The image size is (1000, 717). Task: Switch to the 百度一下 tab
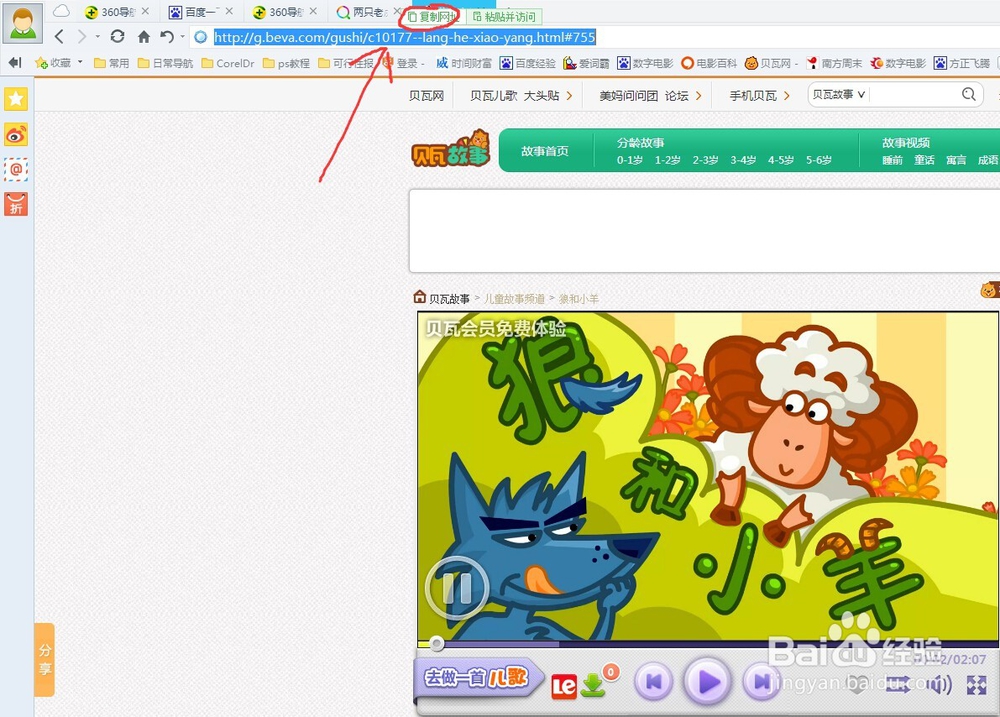click(195, 12)
